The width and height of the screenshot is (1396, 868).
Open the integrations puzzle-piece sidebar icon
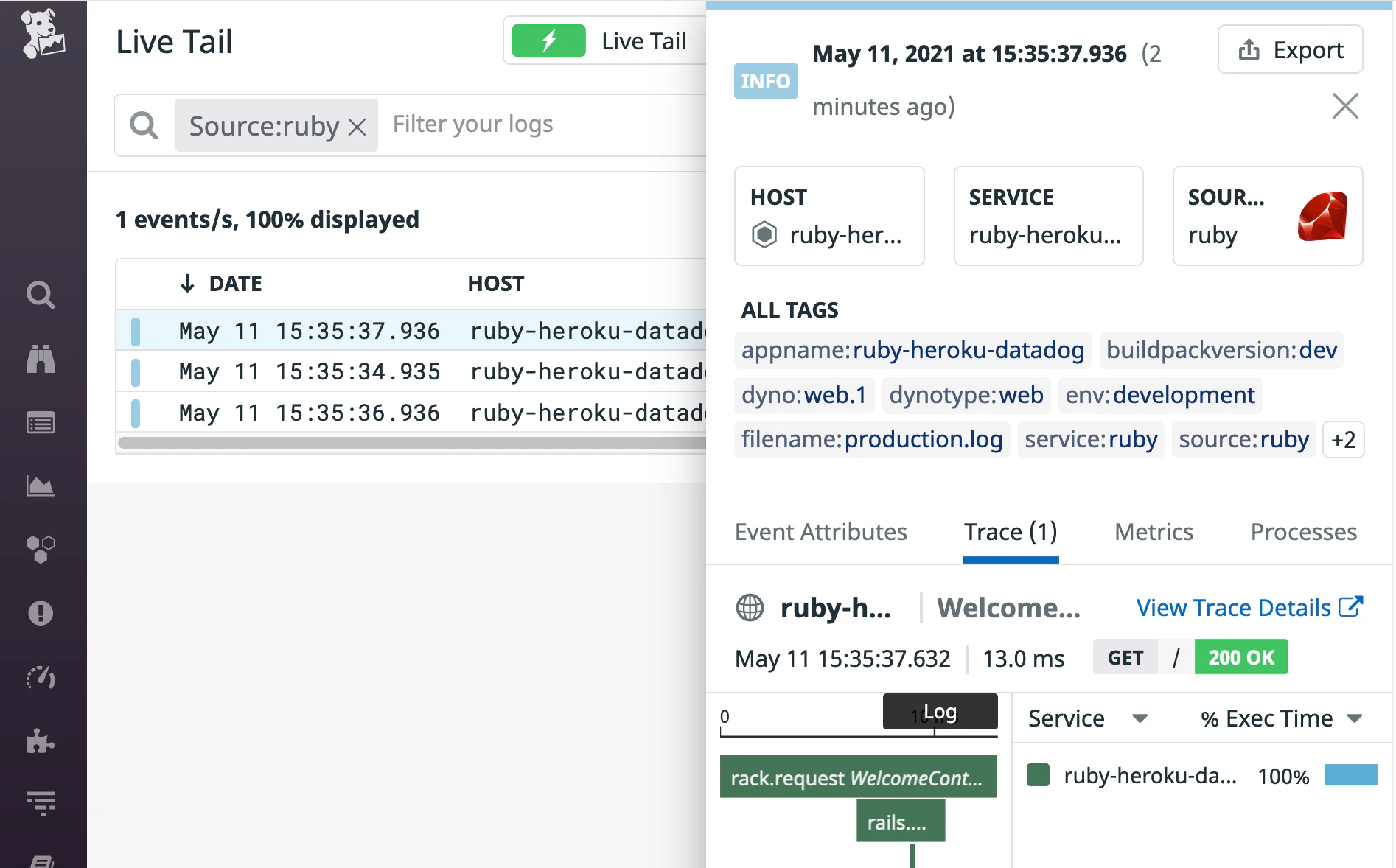click(41, 741)
